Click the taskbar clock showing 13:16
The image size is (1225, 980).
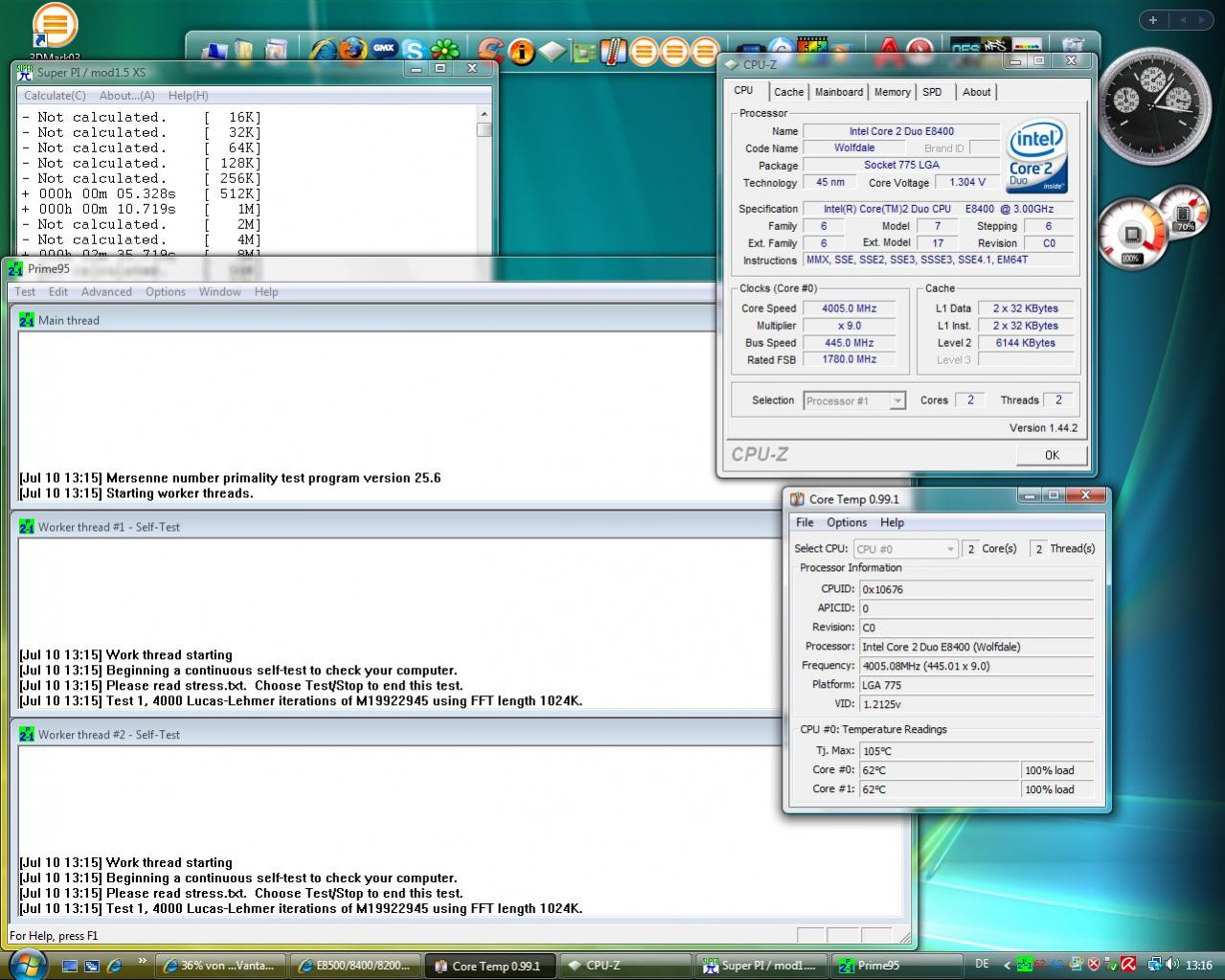point(1199,966)
